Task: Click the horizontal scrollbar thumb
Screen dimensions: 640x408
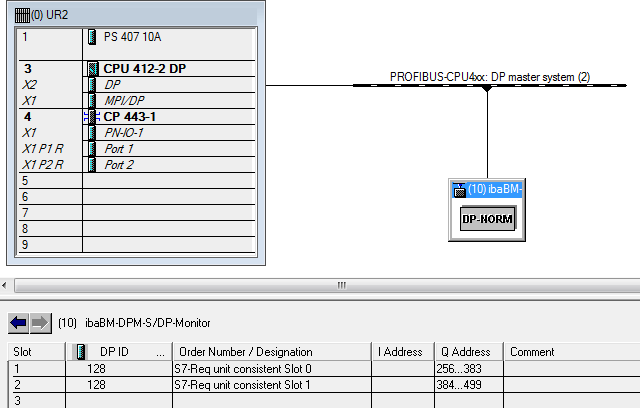Action: coord(341,285)
